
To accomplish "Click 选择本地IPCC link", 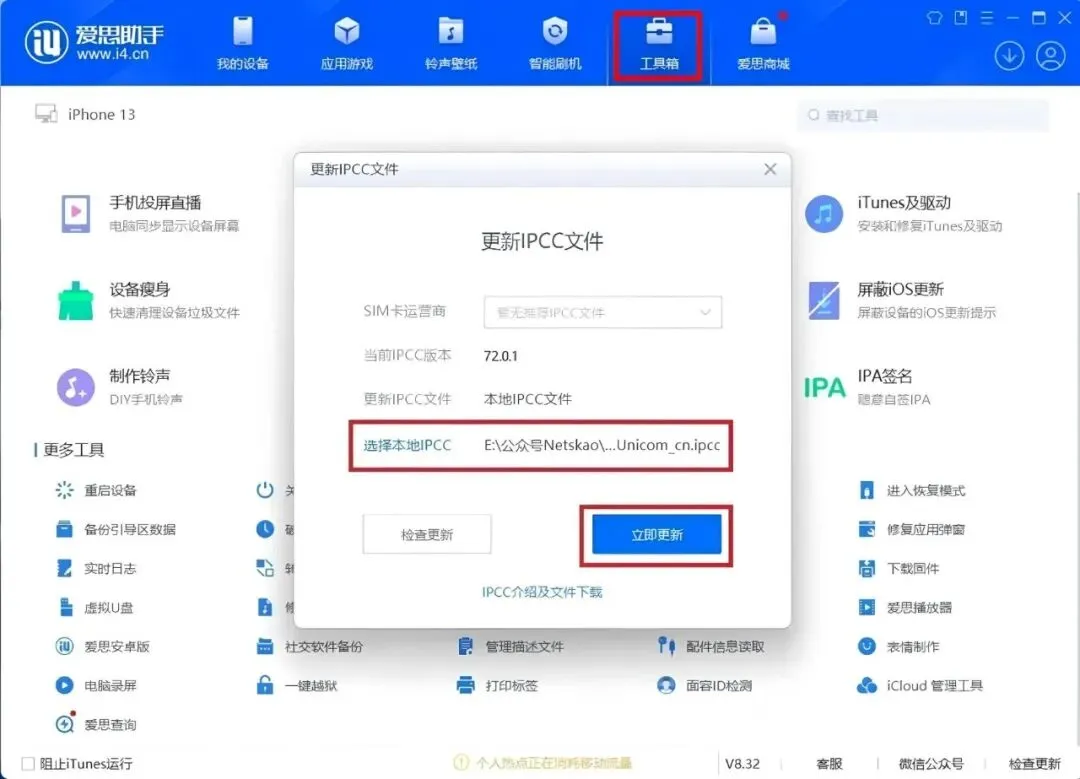I will [x=407, y=446].
